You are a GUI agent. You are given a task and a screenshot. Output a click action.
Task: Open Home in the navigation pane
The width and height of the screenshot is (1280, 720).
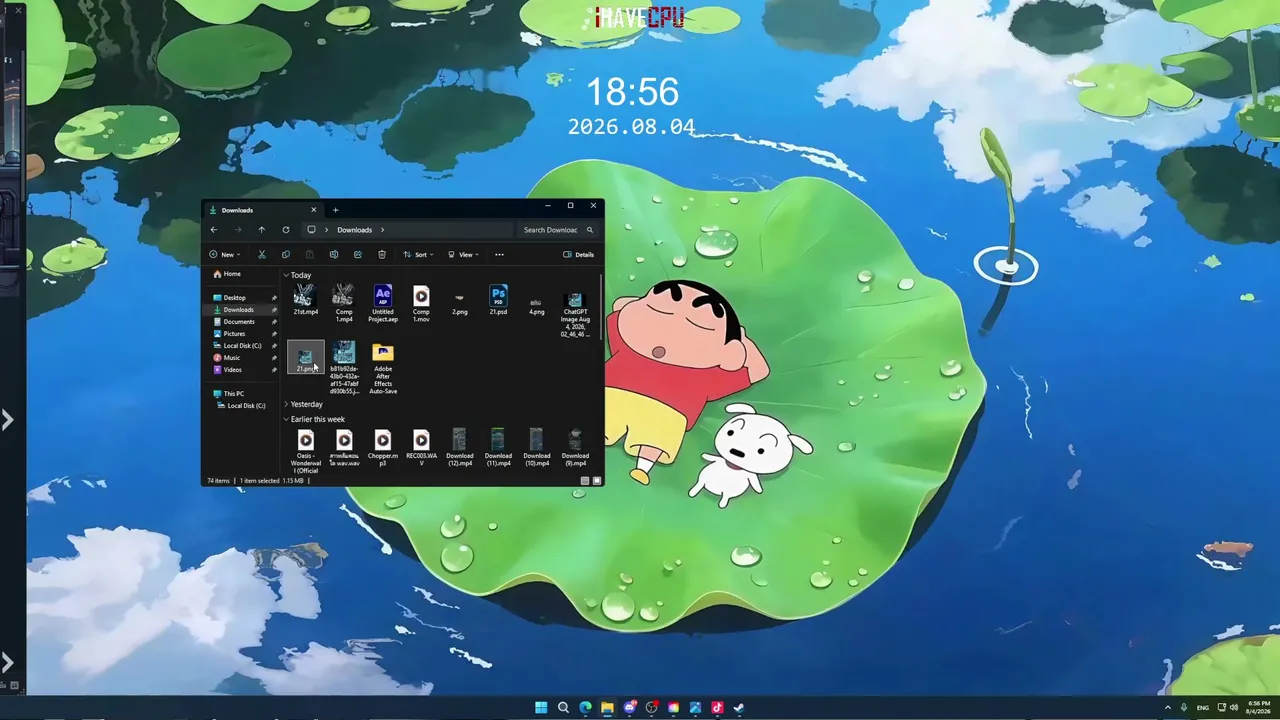pos(228,274)
